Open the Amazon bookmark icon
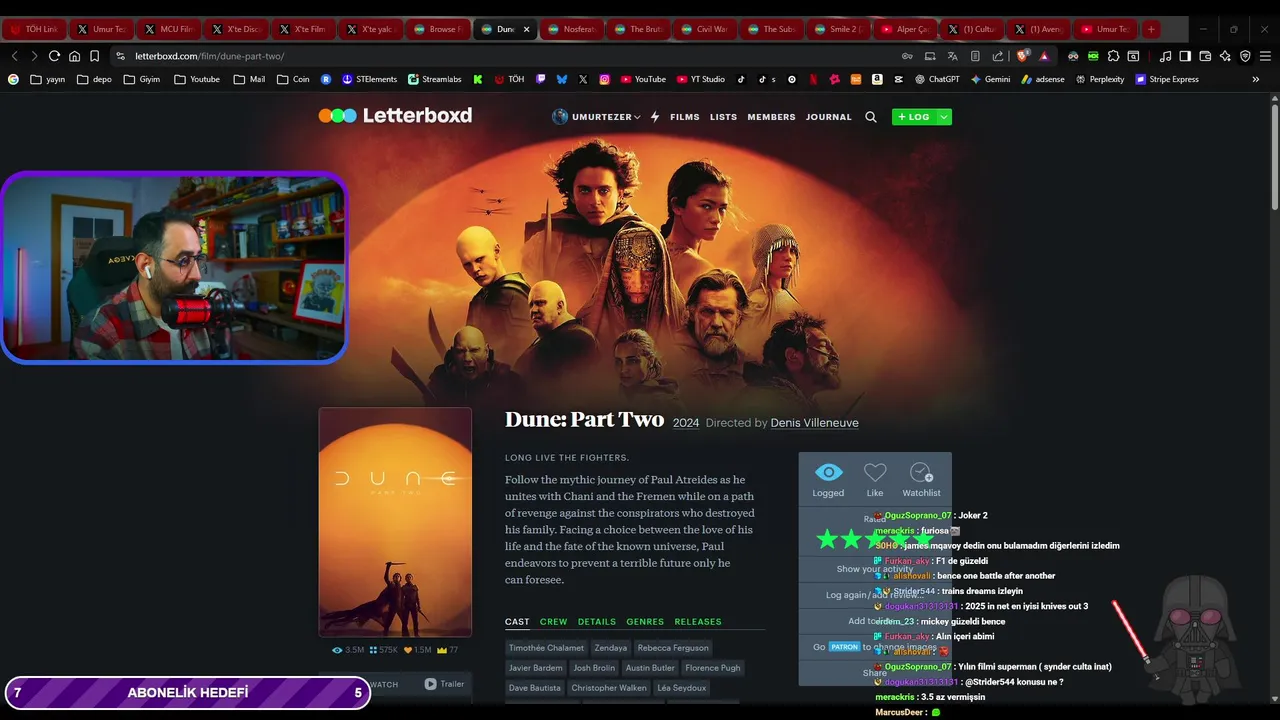 [x=877, y=79]
